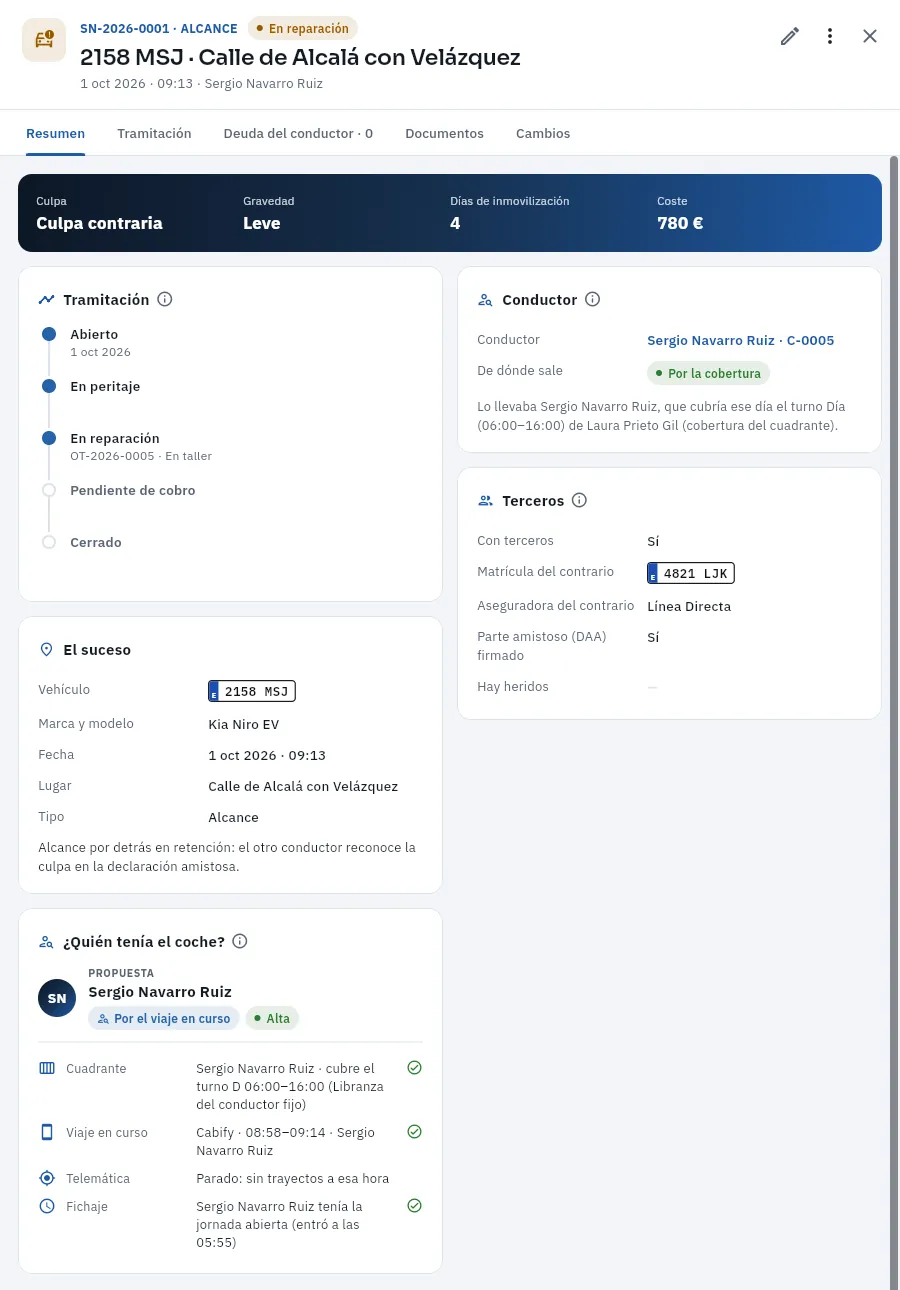Open the Tramitación tab
Image resolution: width=900 pixels, height=1290 pixels.
(x=154, y=133)
